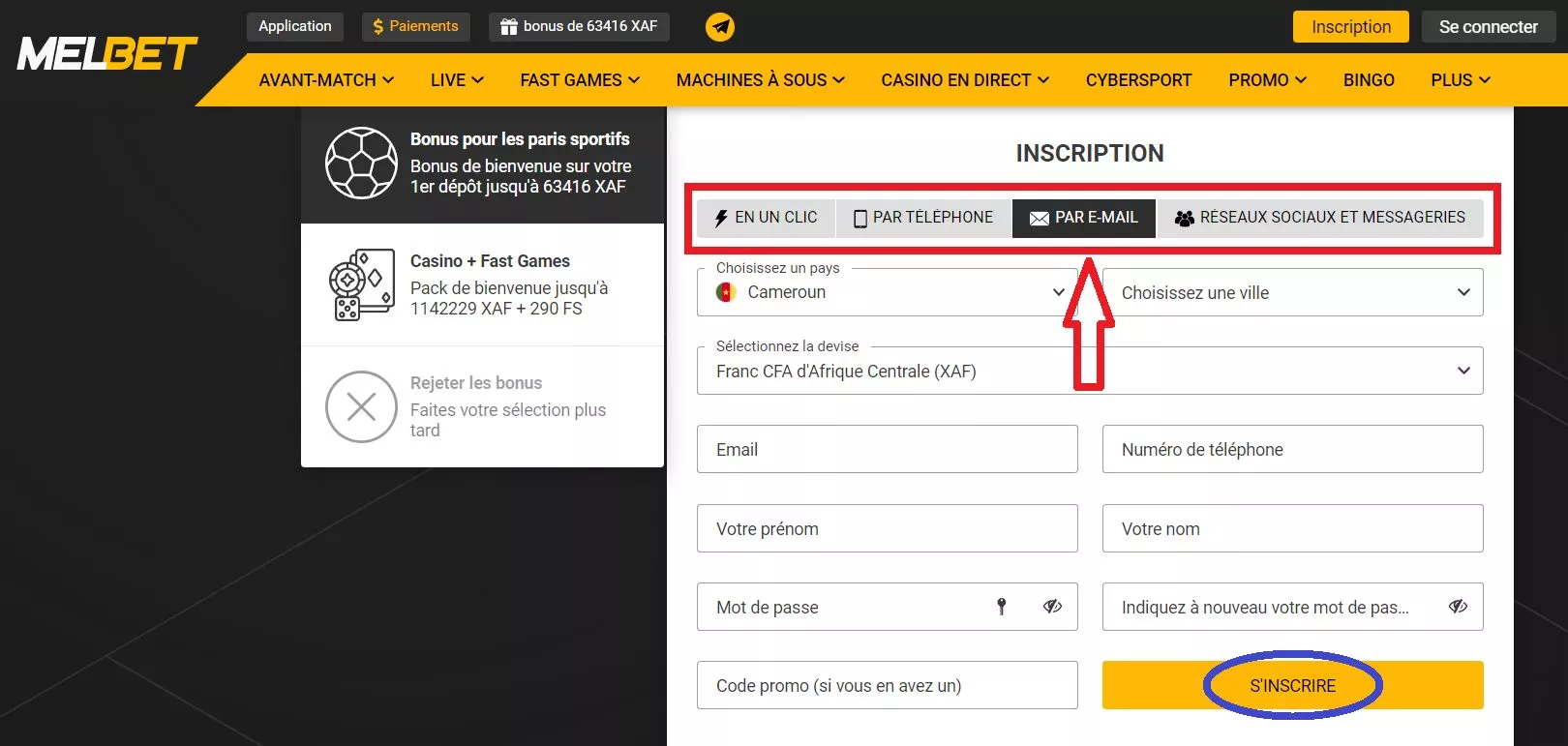Click the envelope icon on Par e-mail tab
This screenshot has width=1568, height=746.
click(1040, 219)
